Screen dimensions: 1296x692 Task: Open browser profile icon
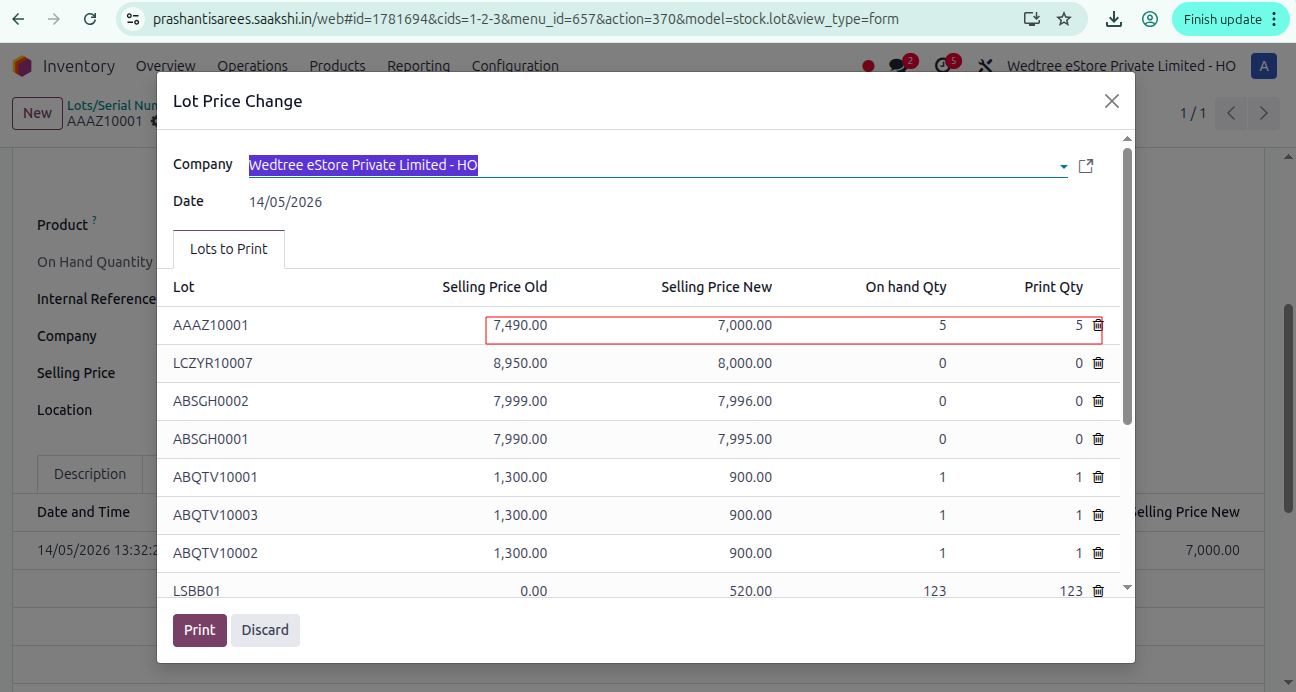(1150, 19)
